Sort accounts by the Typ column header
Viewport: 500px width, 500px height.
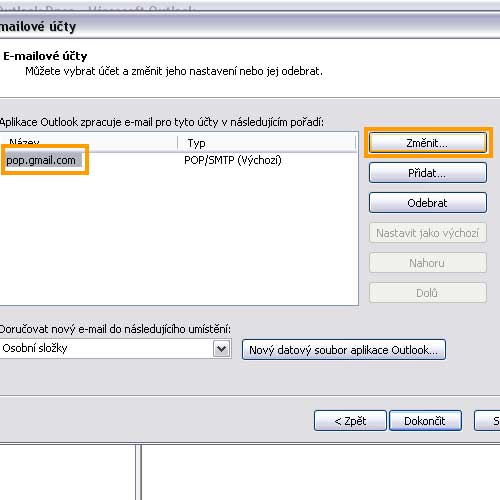tap(267, 143)
